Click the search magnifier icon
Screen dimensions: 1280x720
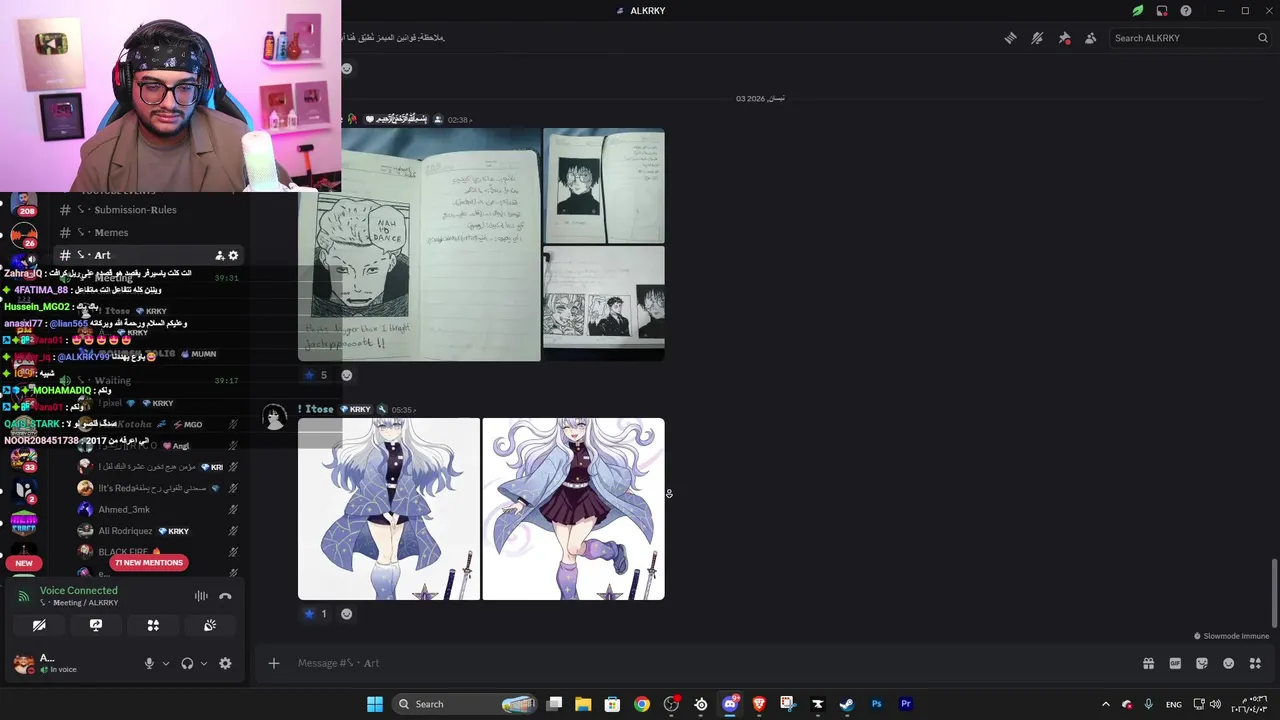(x=1262, y=38)
